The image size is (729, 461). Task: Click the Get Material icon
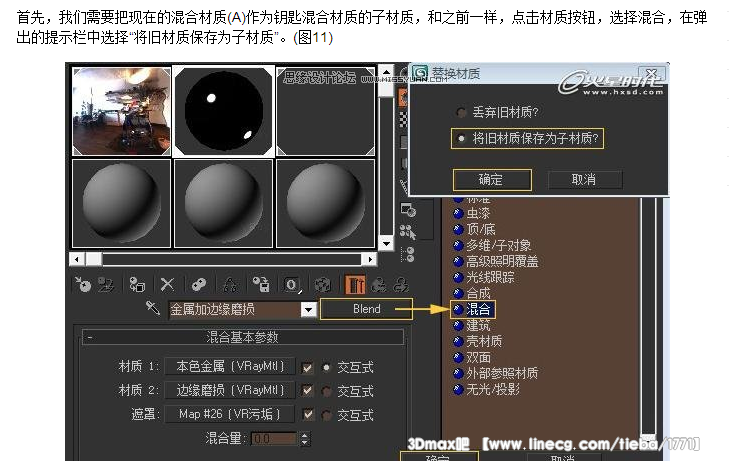point(83,284)
